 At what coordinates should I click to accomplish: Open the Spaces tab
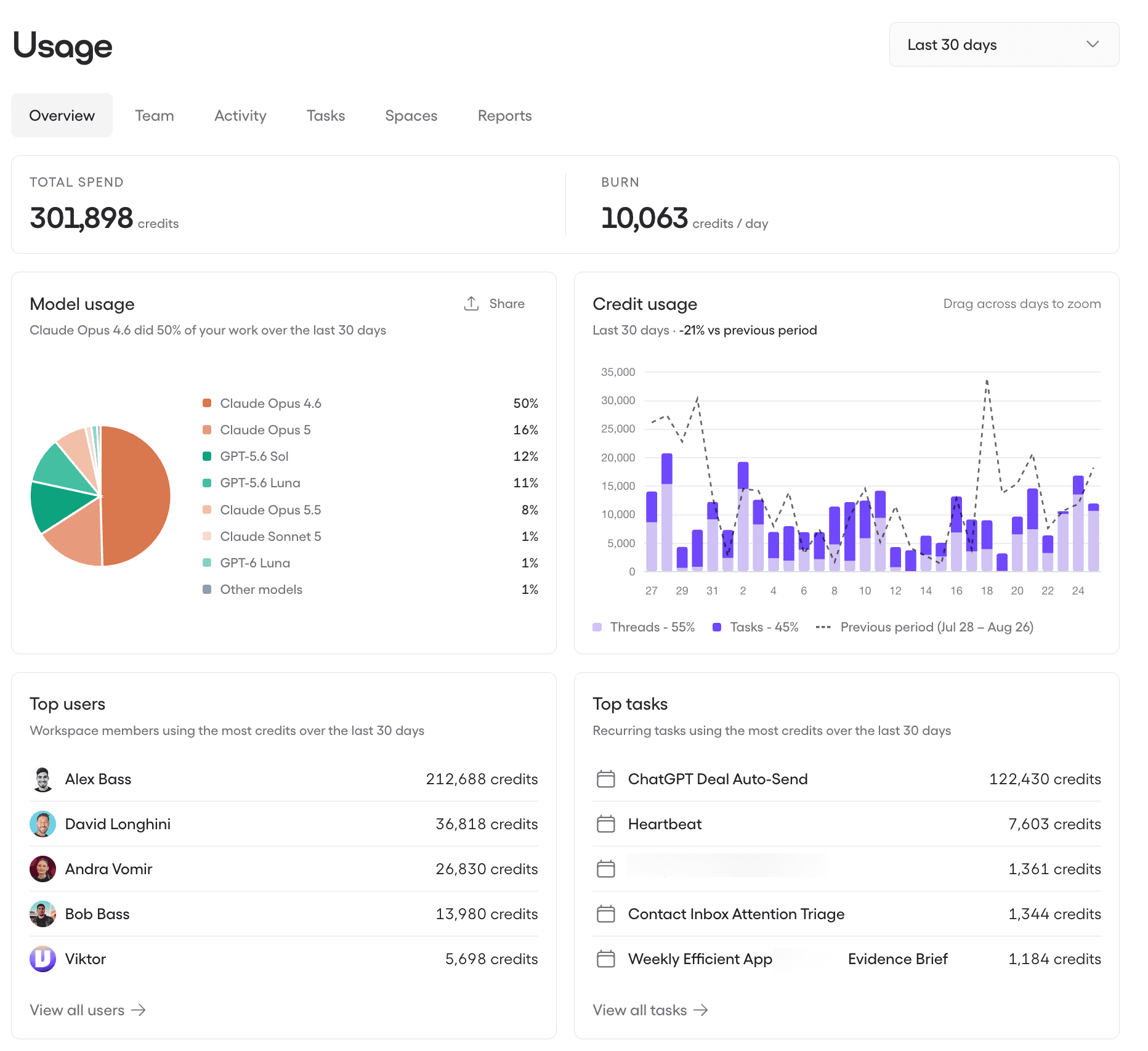[411, 115]
